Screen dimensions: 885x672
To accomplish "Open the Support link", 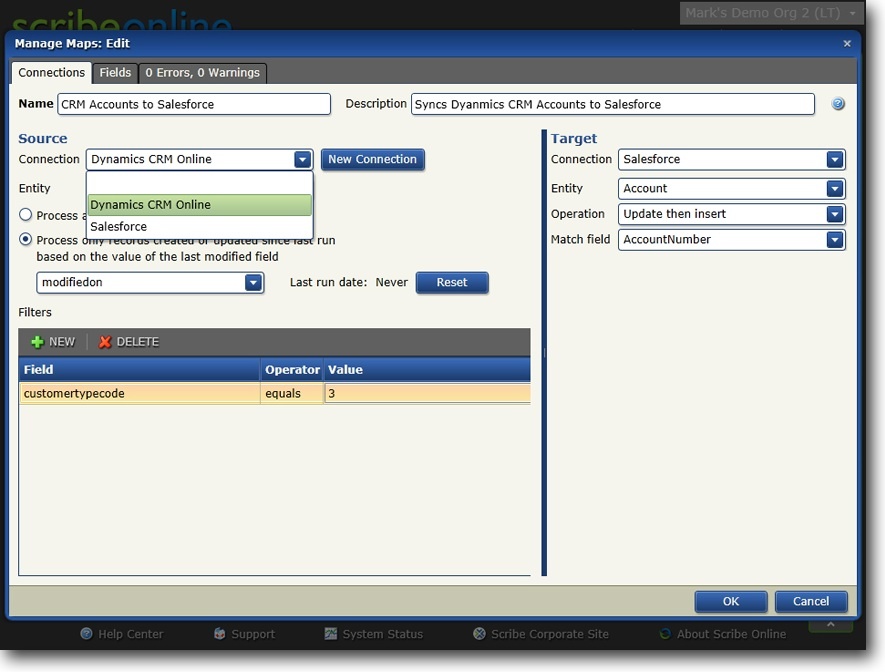I will pyautogui.click(x=253, y=634).
